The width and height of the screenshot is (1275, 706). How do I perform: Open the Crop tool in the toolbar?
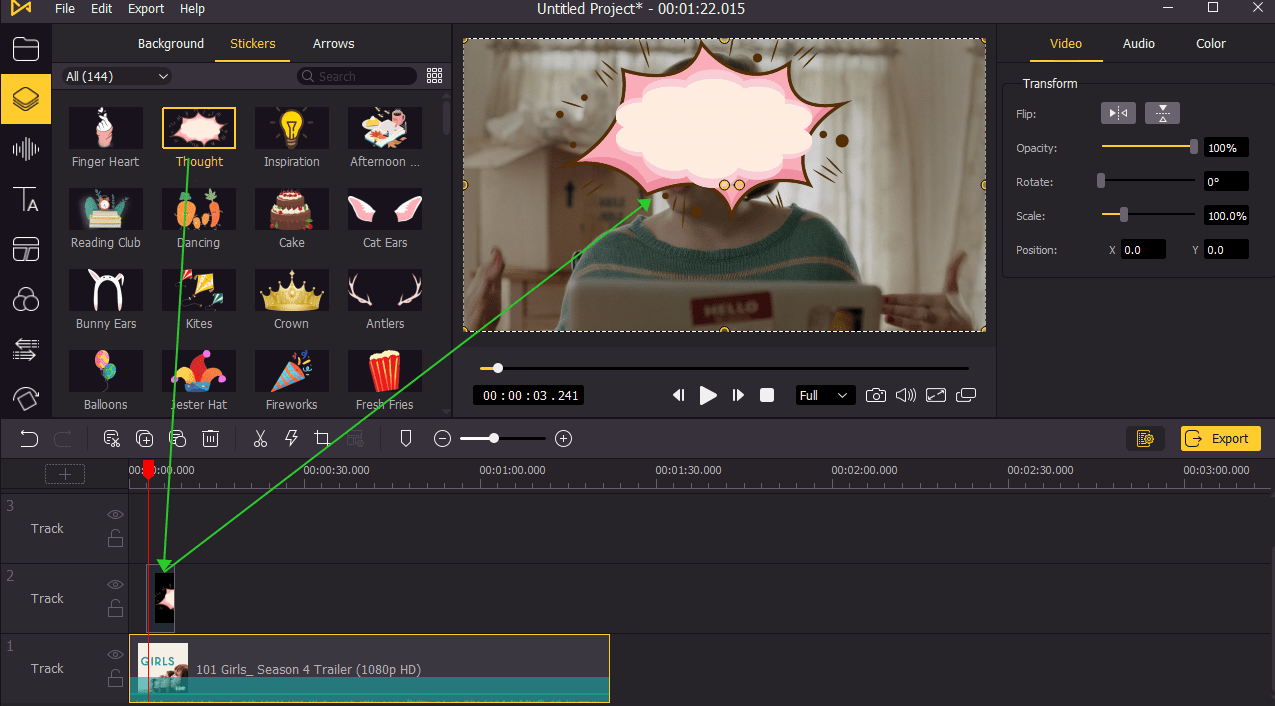point(322,438)
